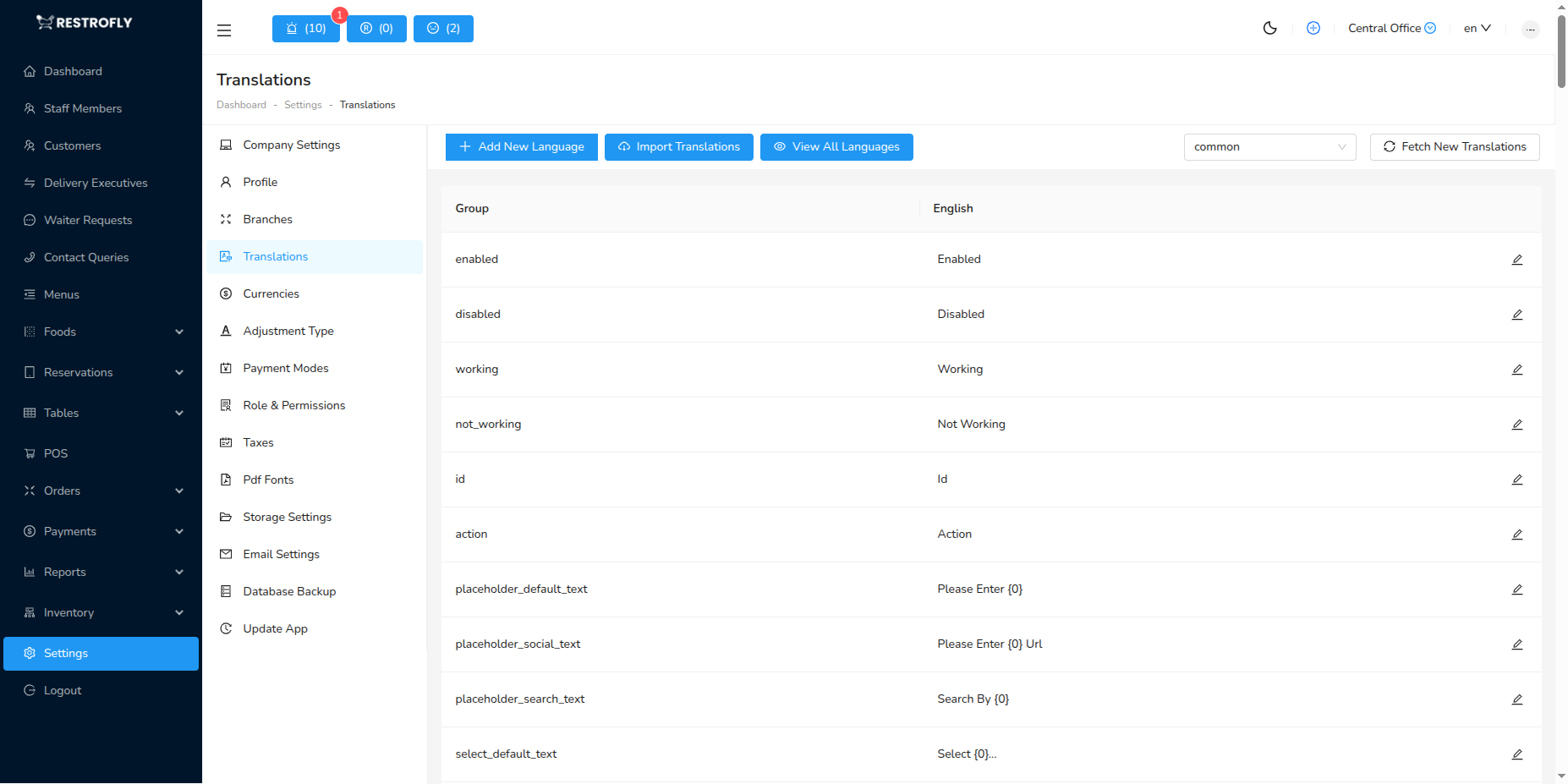
Task: Click the hamburger menu icon
Action: (224, 30)
